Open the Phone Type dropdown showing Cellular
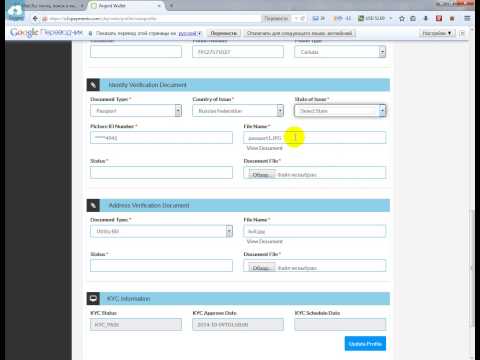The height and width of the screenshot is (360, 480). (340, 52)
